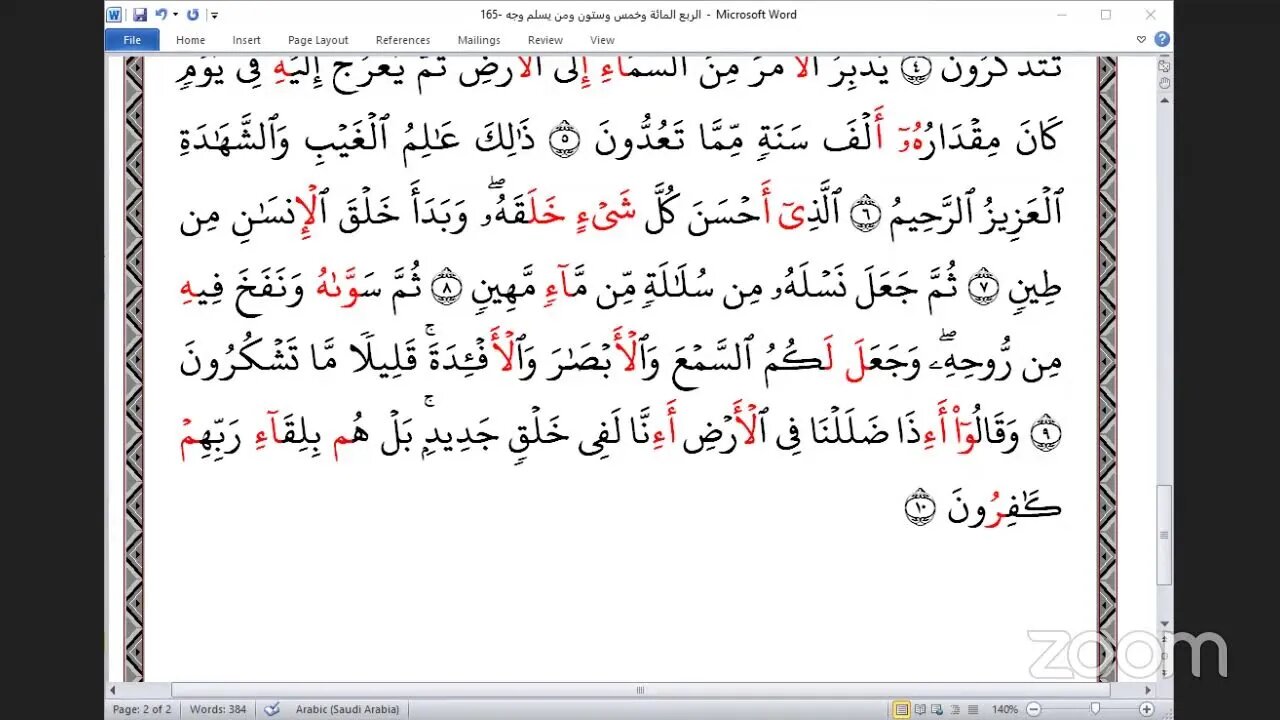The width and height of the screenshot is (1280, 720).
Task: Switch to Full Screen Reading view
Action: tap(920, 709)
